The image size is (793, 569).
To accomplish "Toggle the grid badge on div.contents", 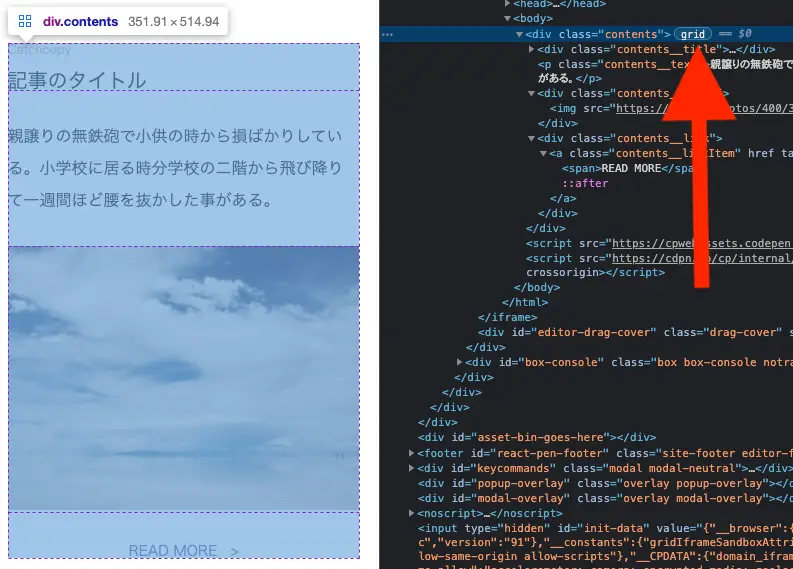I will [x=693, y=34].
